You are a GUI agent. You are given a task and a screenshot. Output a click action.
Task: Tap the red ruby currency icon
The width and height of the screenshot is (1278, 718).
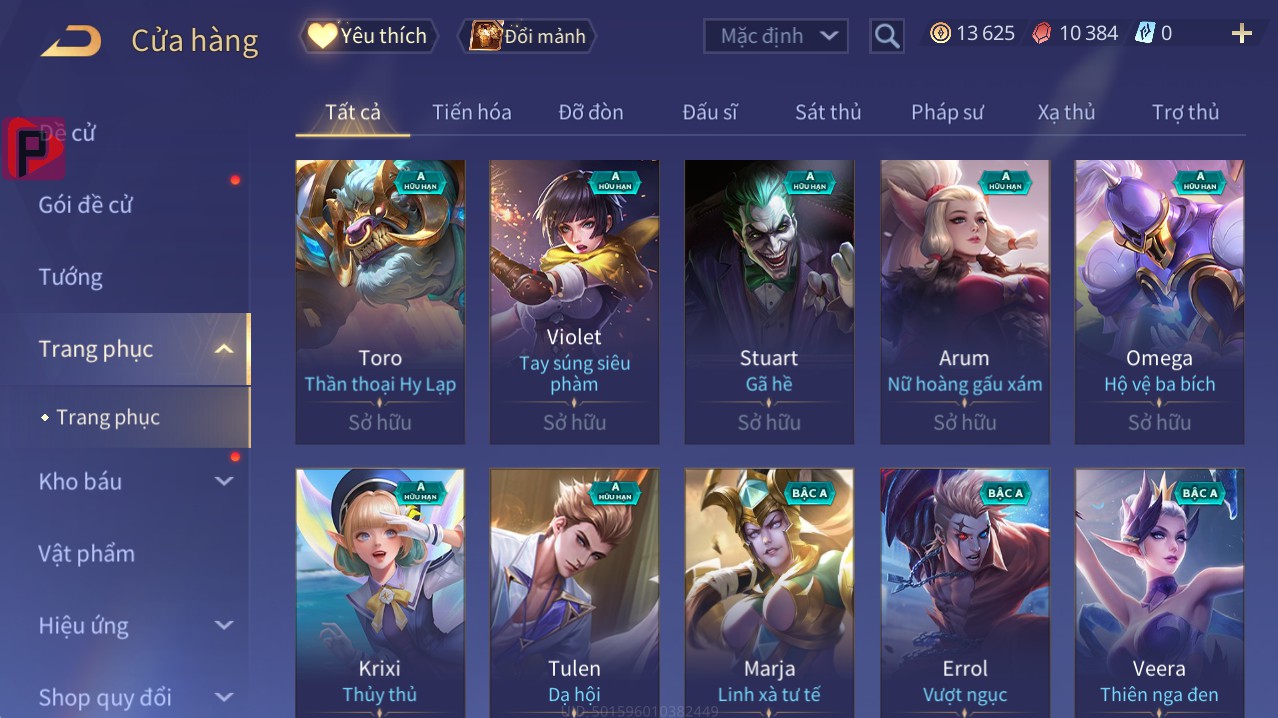pyautogui.click(x=1042, y=33)
